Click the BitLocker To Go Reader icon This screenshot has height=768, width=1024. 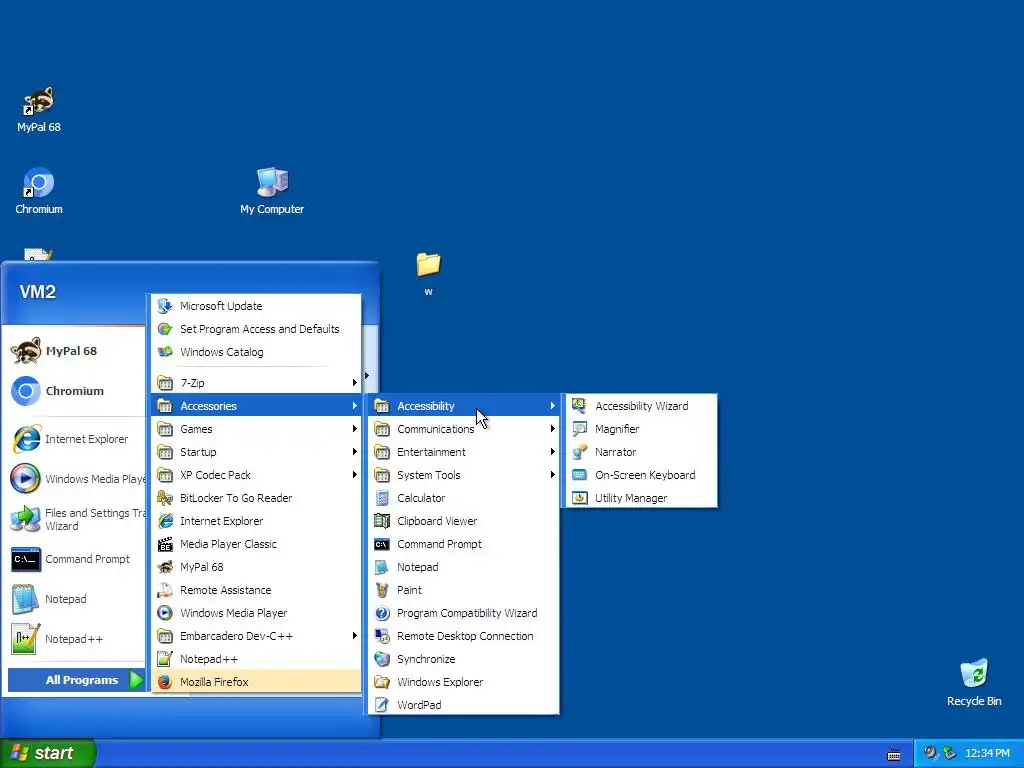165,498
